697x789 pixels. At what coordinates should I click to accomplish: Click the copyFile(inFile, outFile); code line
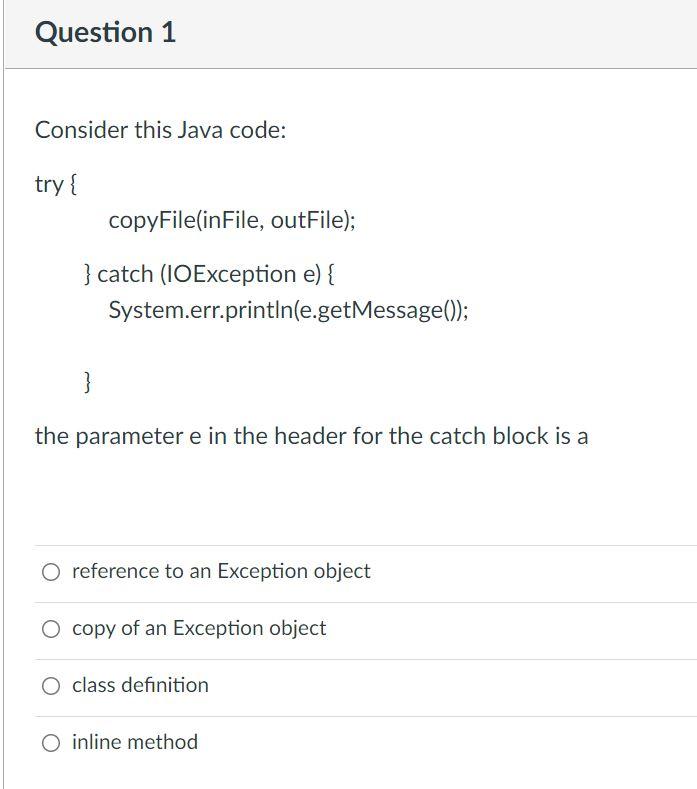coord(232,220)
